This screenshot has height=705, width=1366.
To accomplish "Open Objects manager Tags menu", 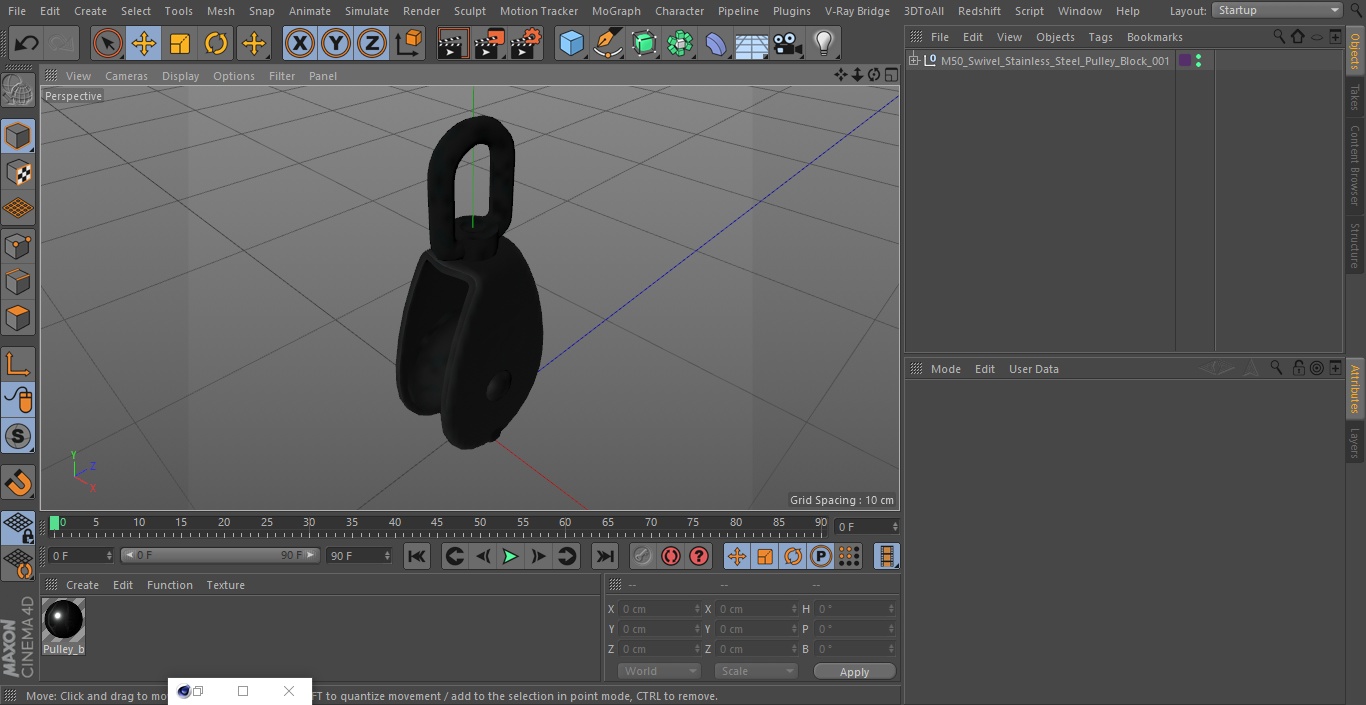I will pyautogui.click(x=1100, y=37).
